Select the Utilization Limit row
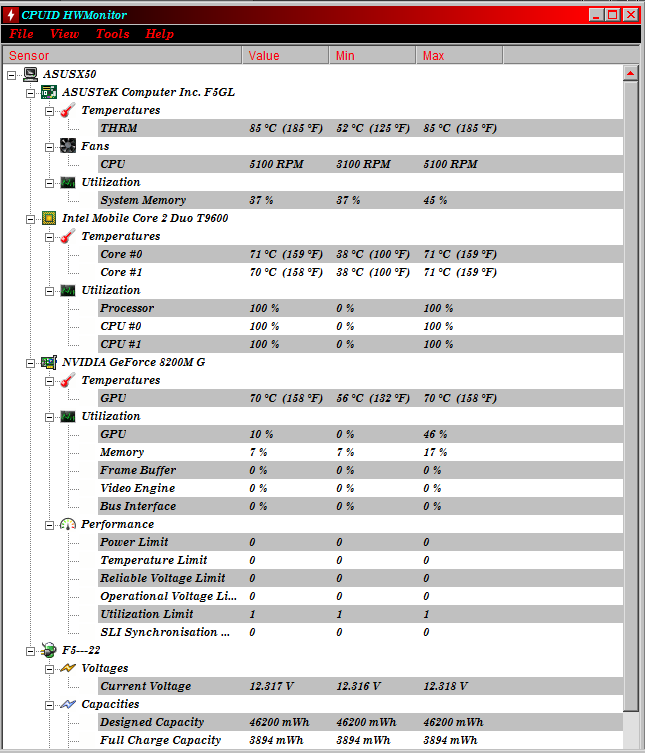 pos(360,614)
